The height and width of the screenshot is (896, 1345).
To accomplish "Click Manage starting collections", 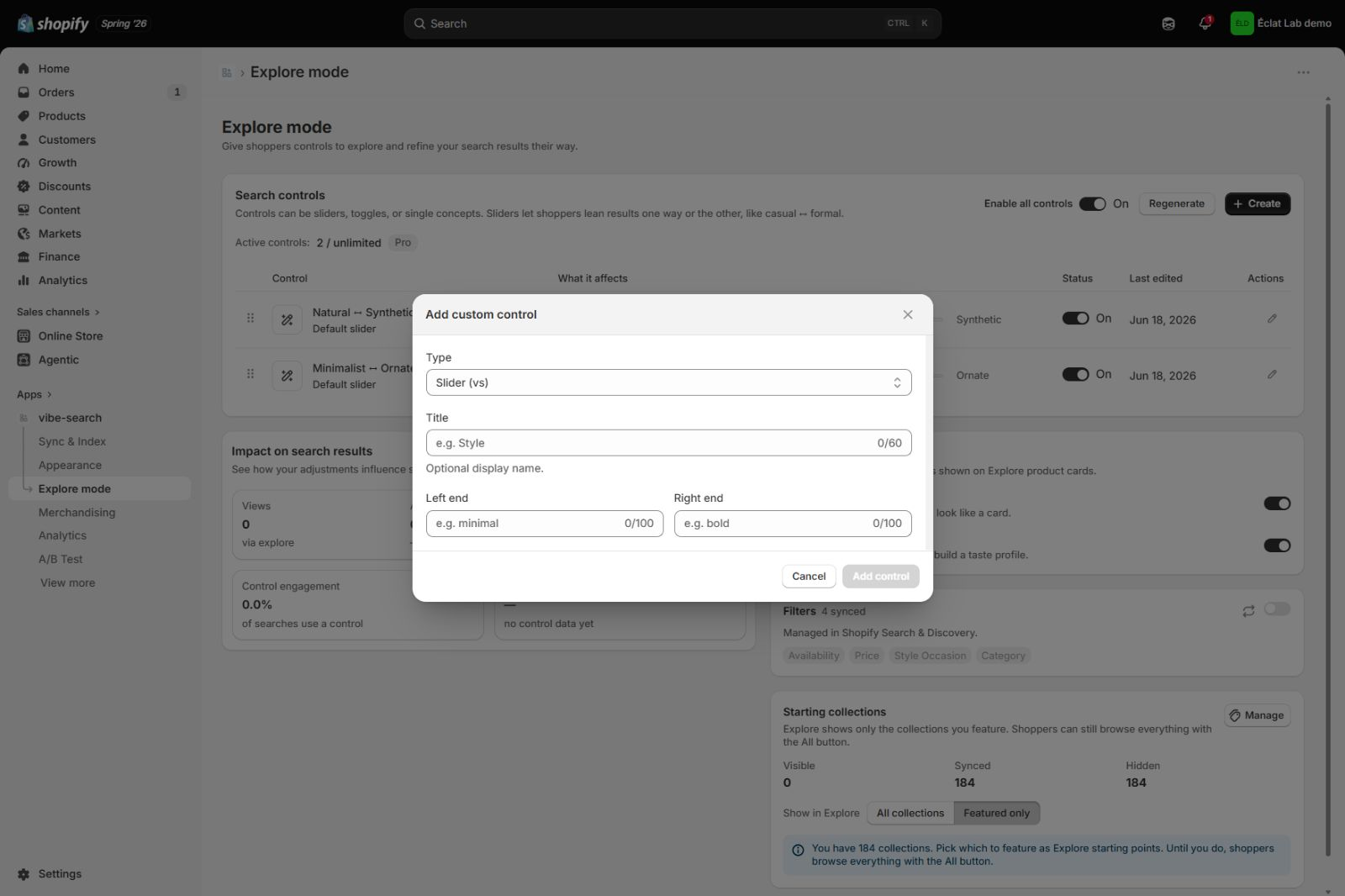I will [x=1257, y=715].
